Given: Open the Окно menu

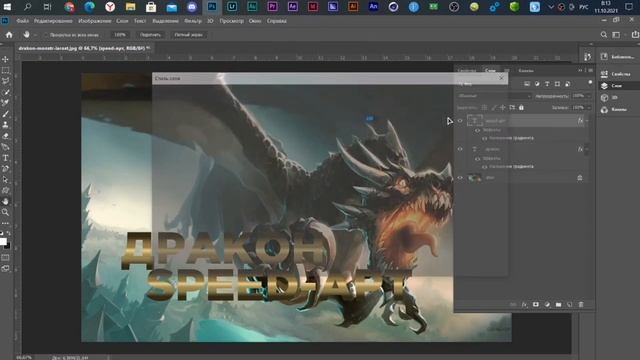Looking at the screenshot, I should tap(255, 21).
